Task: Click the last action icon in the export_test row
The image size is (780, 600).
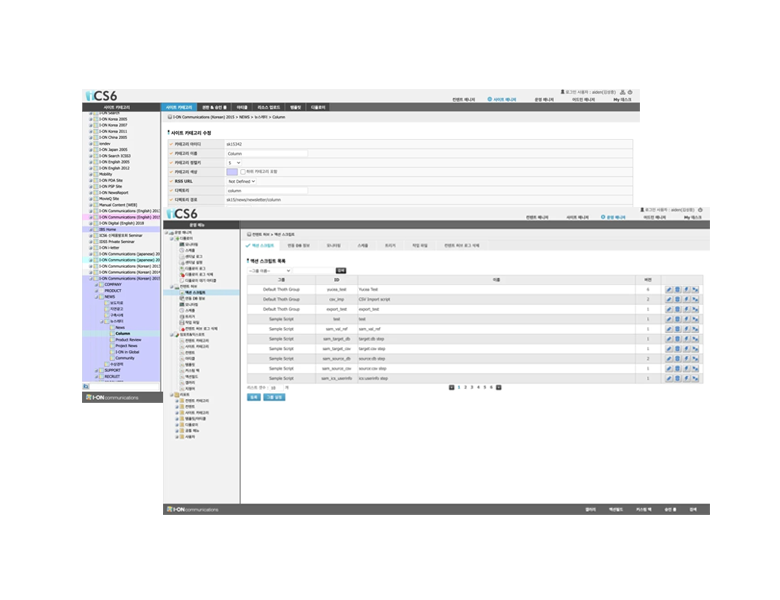Action: [695, 309]
